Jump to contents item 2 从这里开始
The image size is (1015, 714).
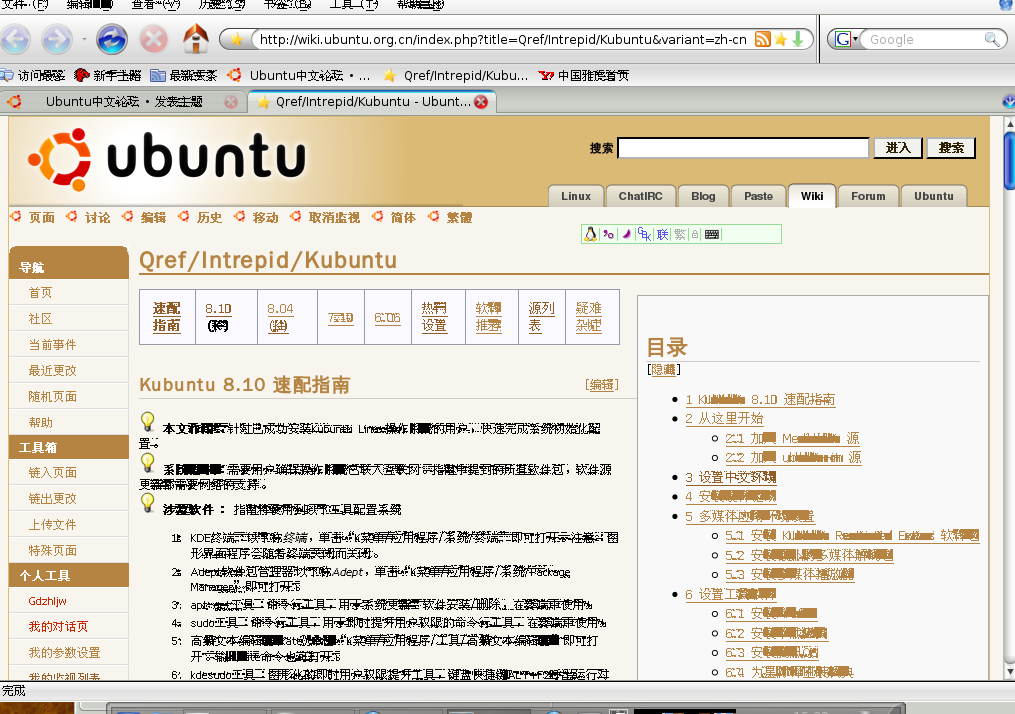pos(724,418)
